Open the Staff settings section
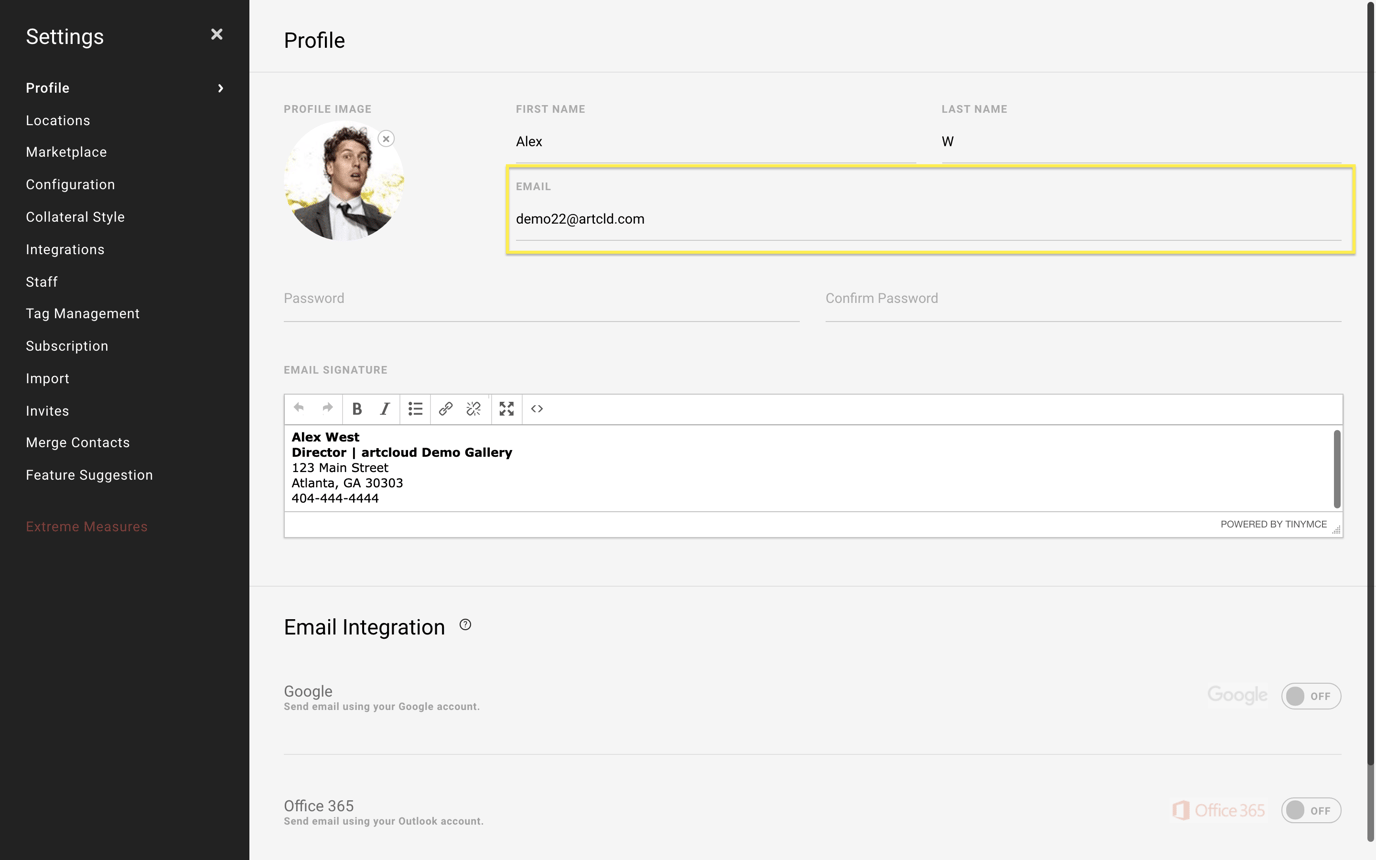Image resolution: width=1376 pixels, height=860 pixels. tap(41, 281)
